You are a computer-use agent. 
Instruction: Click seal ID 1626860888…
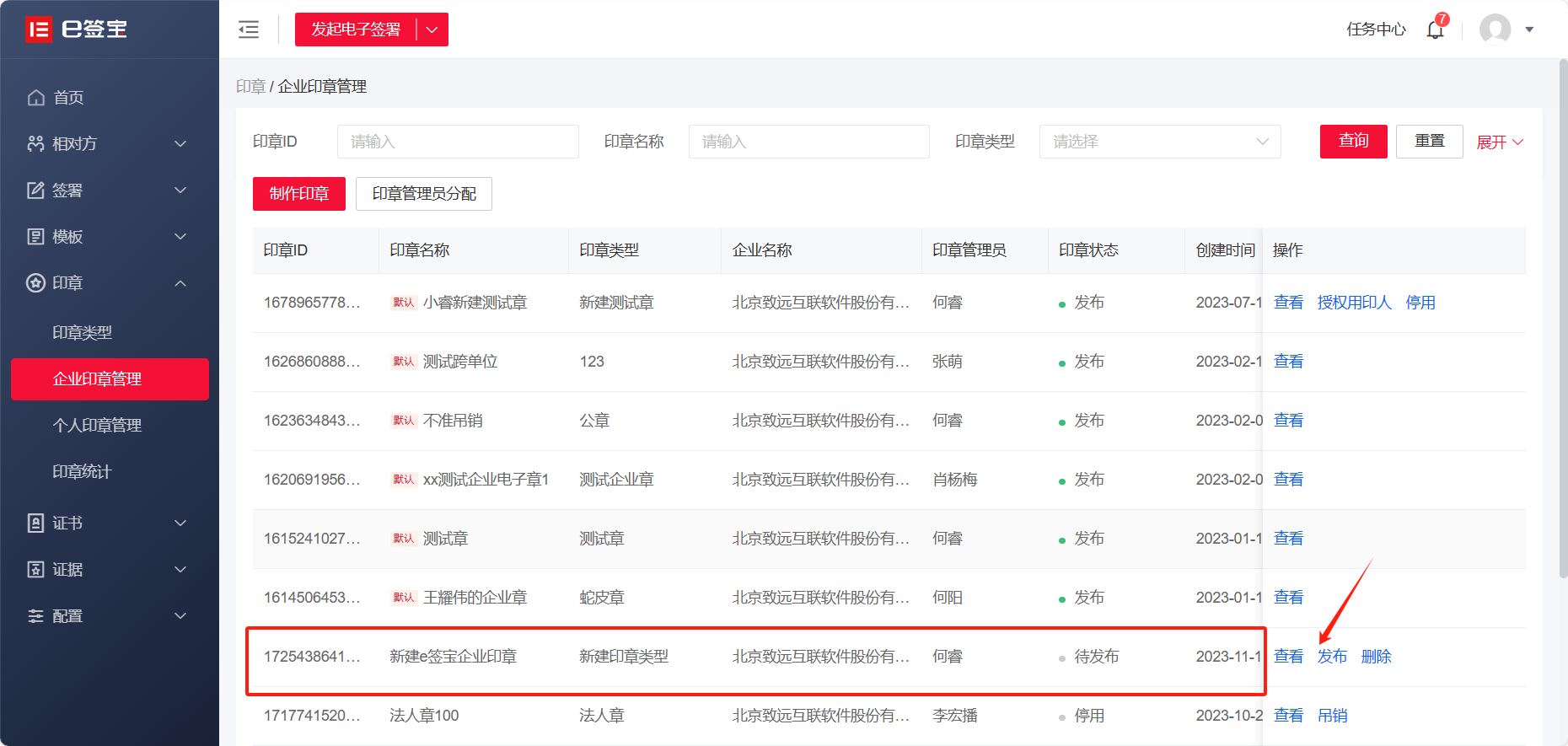312,362
